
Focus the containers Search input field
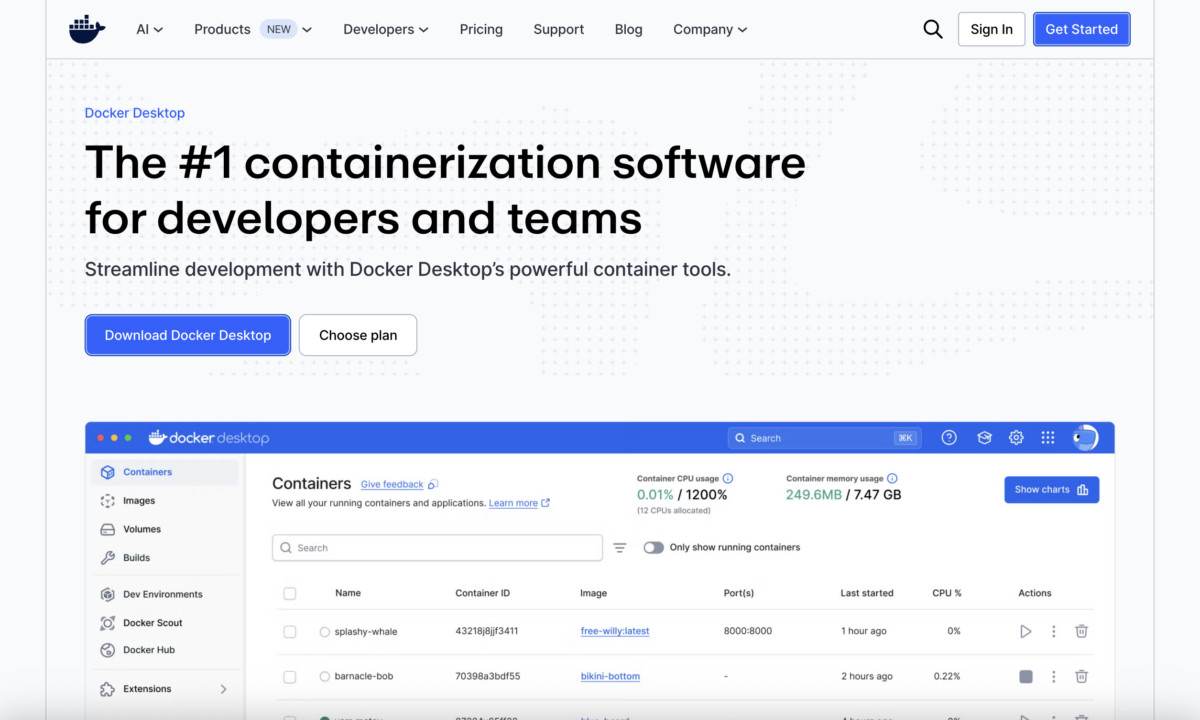coord(437,548)
